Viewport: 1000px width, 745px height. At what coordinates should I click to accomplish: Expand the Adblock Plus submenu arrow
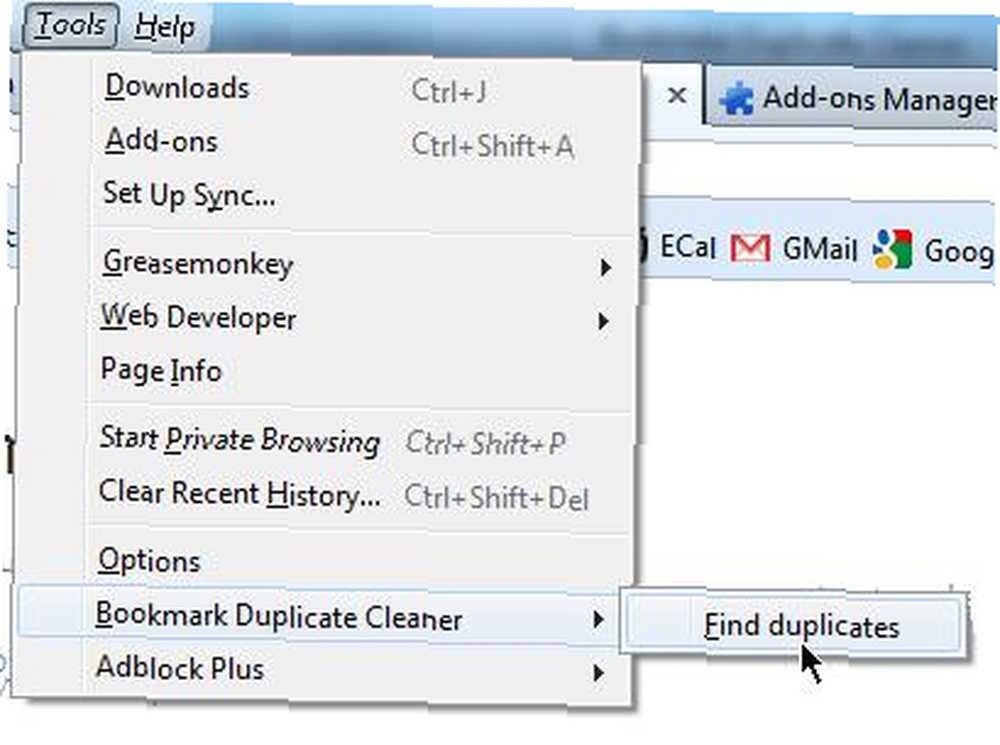coord(598,672)
